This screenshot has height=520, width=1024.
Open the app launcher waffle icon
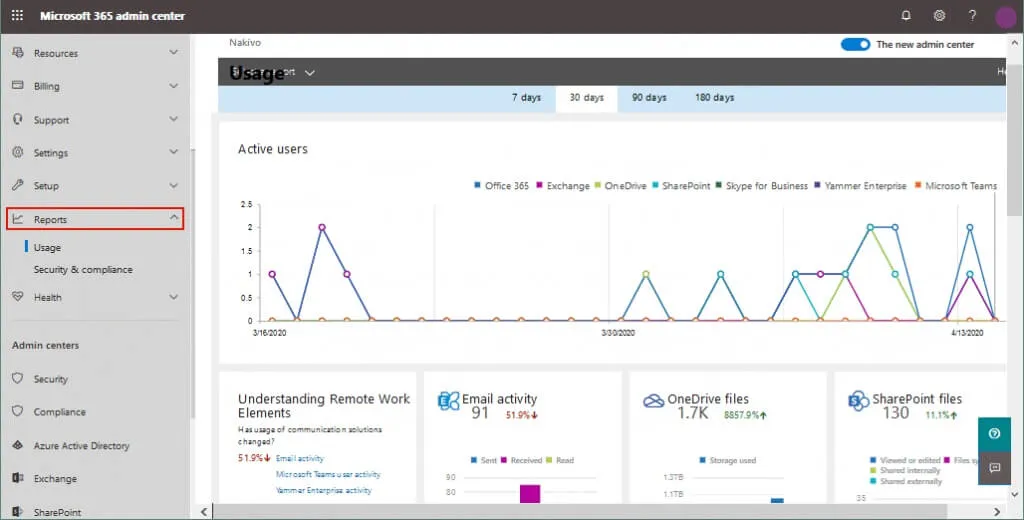(x=17, y=16)
